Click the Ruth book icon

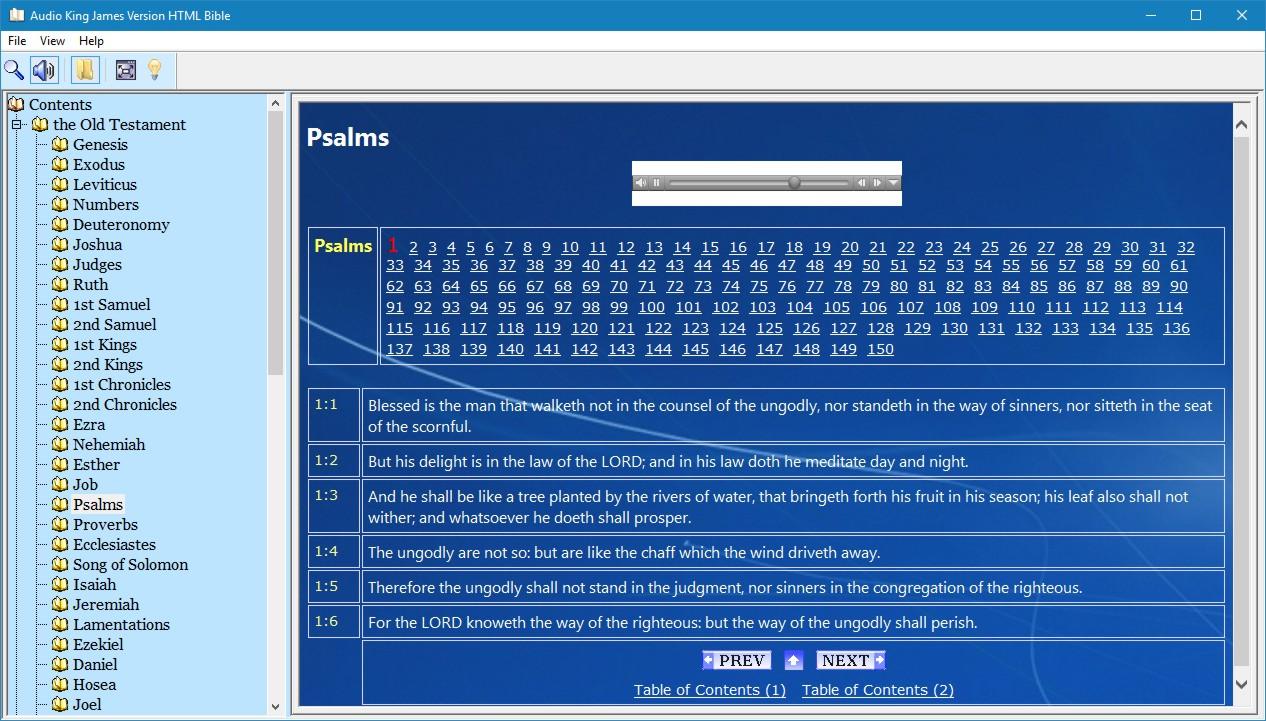click(x=60, y=285)
